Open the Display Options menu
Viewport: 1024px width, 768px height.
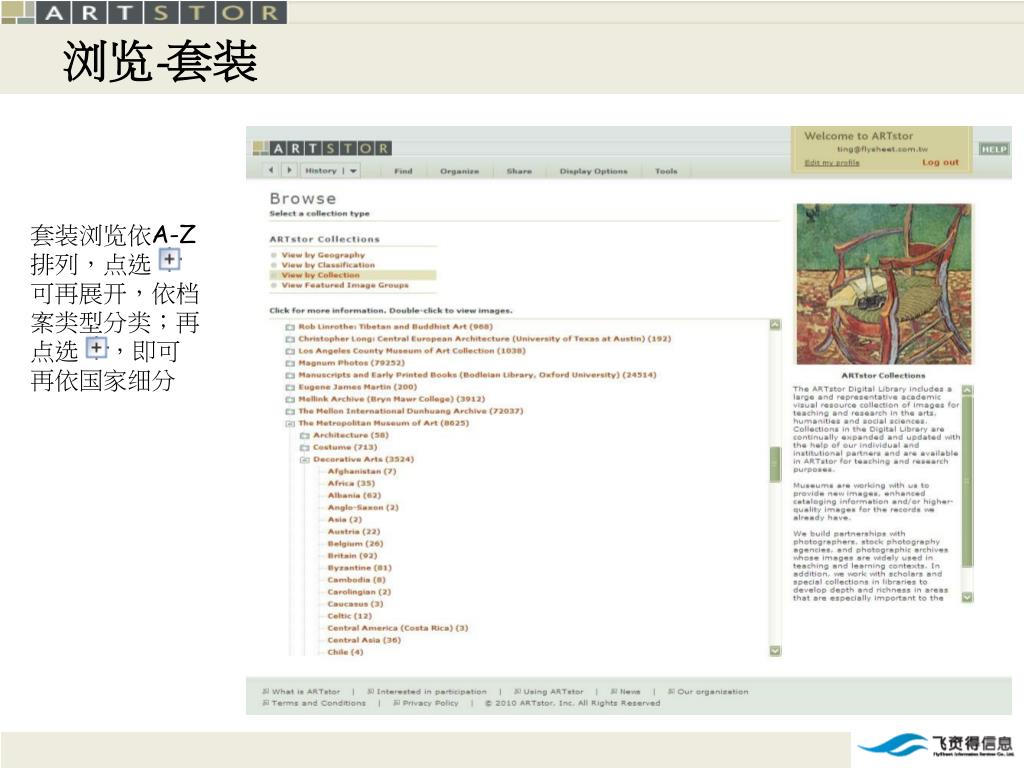[593, 171]
